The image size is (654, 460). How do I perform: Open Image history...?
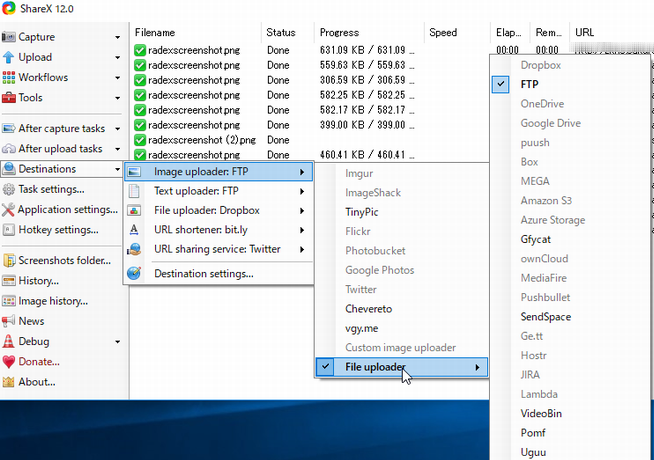53,301
